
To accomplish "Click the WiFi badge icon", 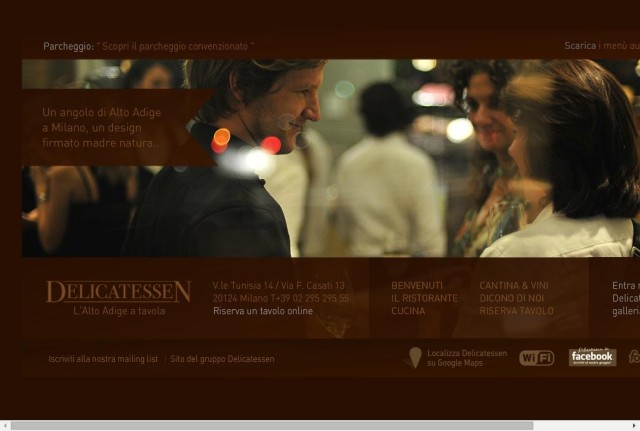I will click(537, 358).
